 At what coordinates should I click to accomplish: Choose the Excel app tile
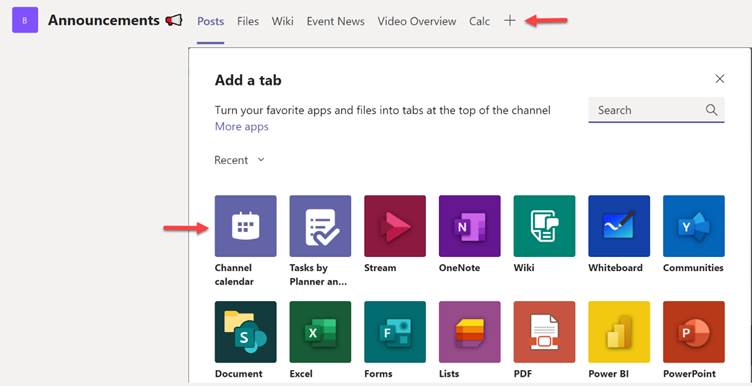pyautogui.click(x=320, y=332)
